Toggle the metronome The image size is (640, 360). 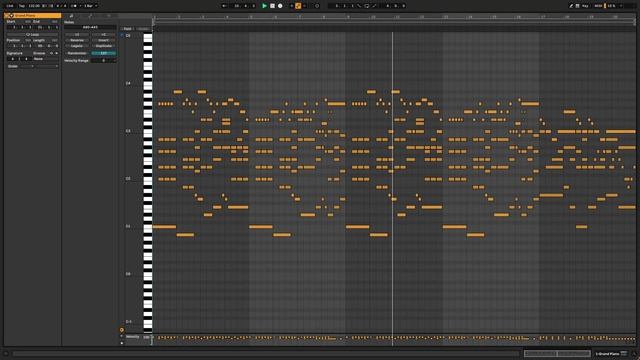click(73, 6)
